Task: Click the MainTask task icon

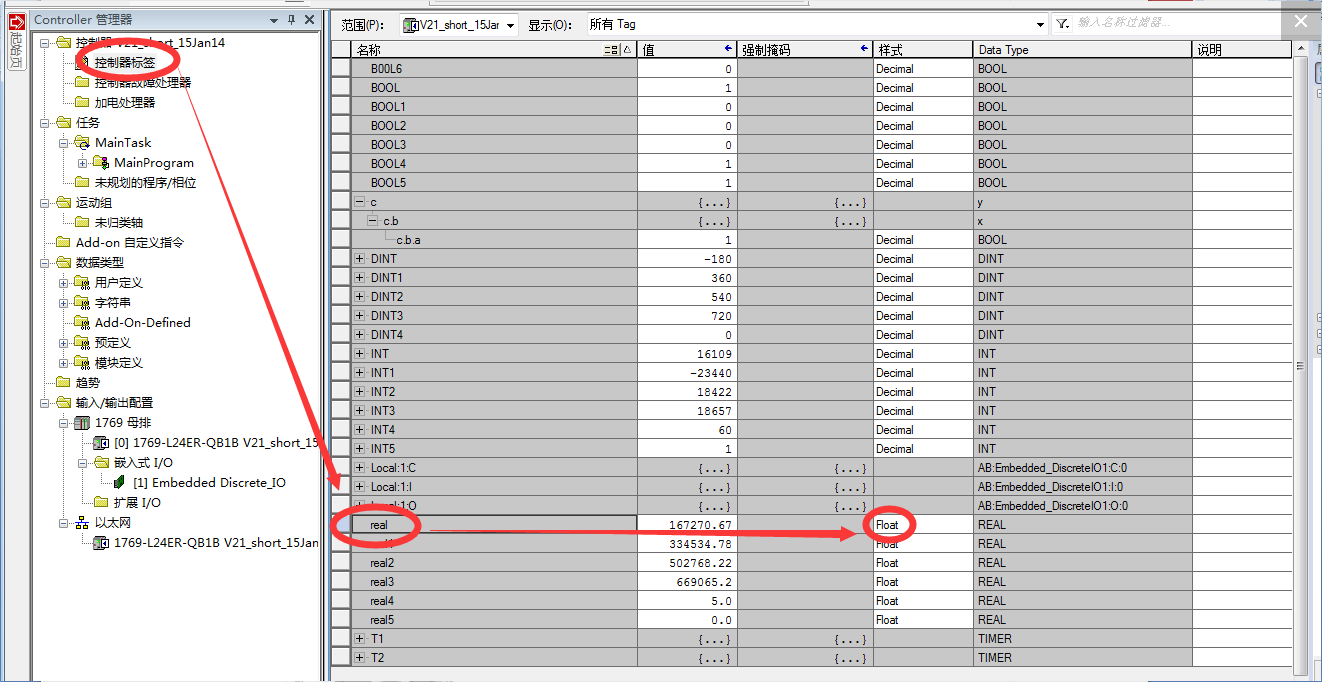Action: click(x=83, y=143)
